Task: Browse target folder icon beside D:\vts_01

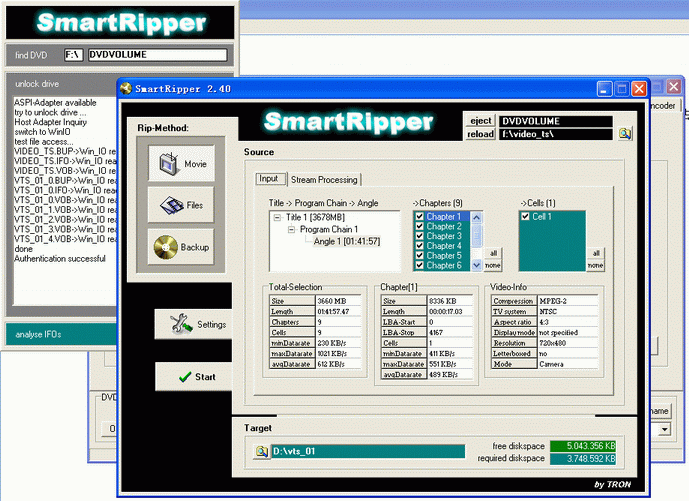Action: click(x=261, y=451)
